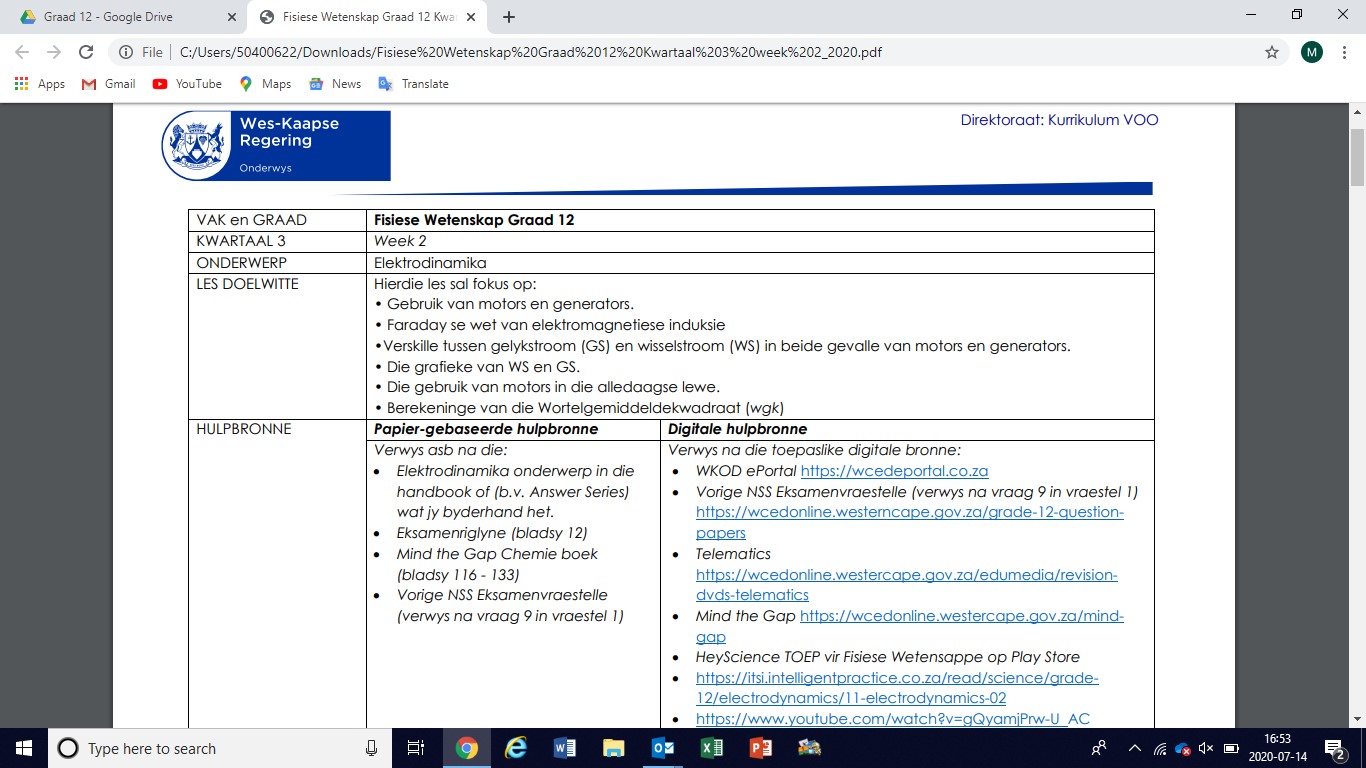Open the youtube.com watch link
Screen dimensions: 1366x768
pos(893,719)
